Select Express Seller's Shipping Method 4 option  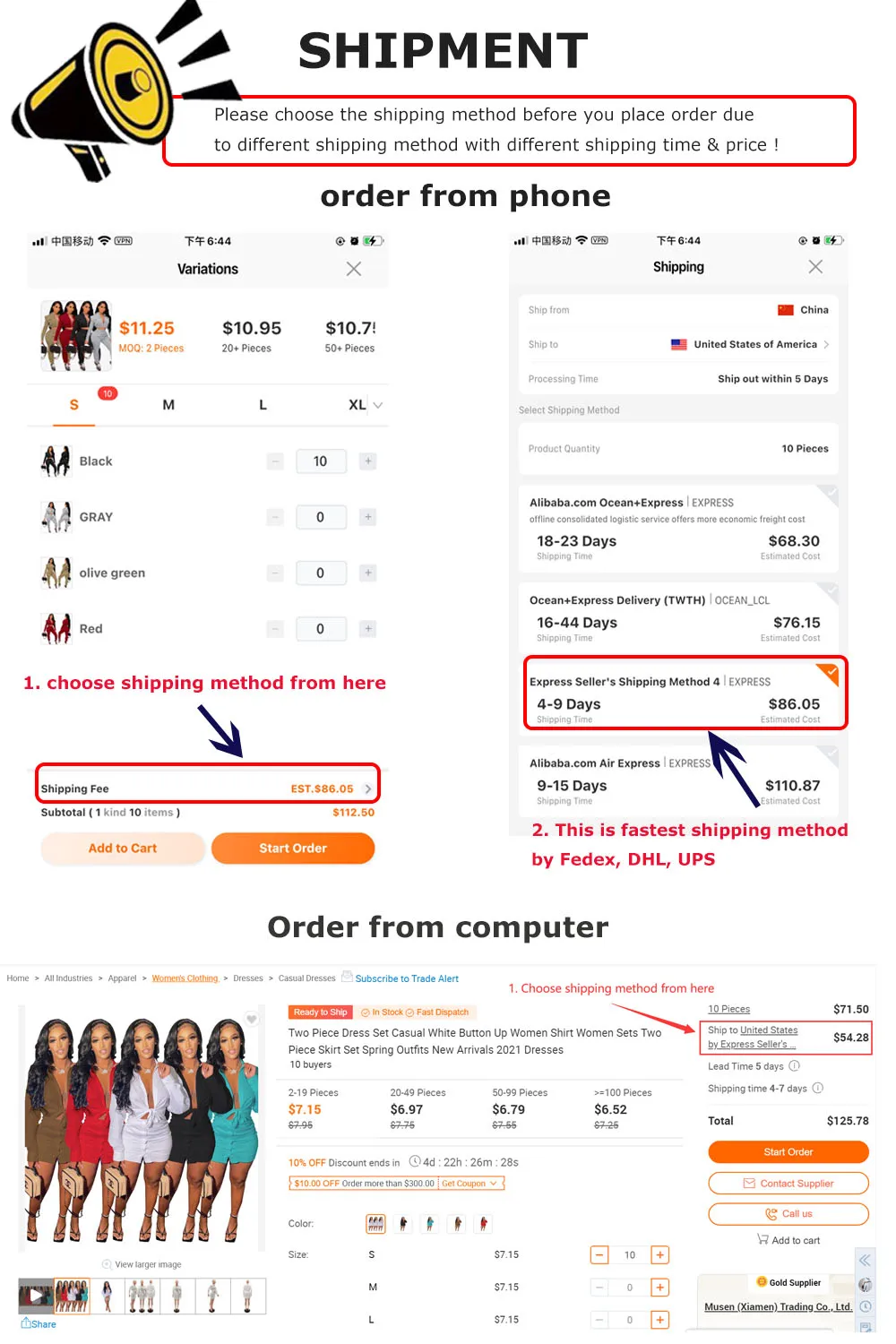pos(685,694)
